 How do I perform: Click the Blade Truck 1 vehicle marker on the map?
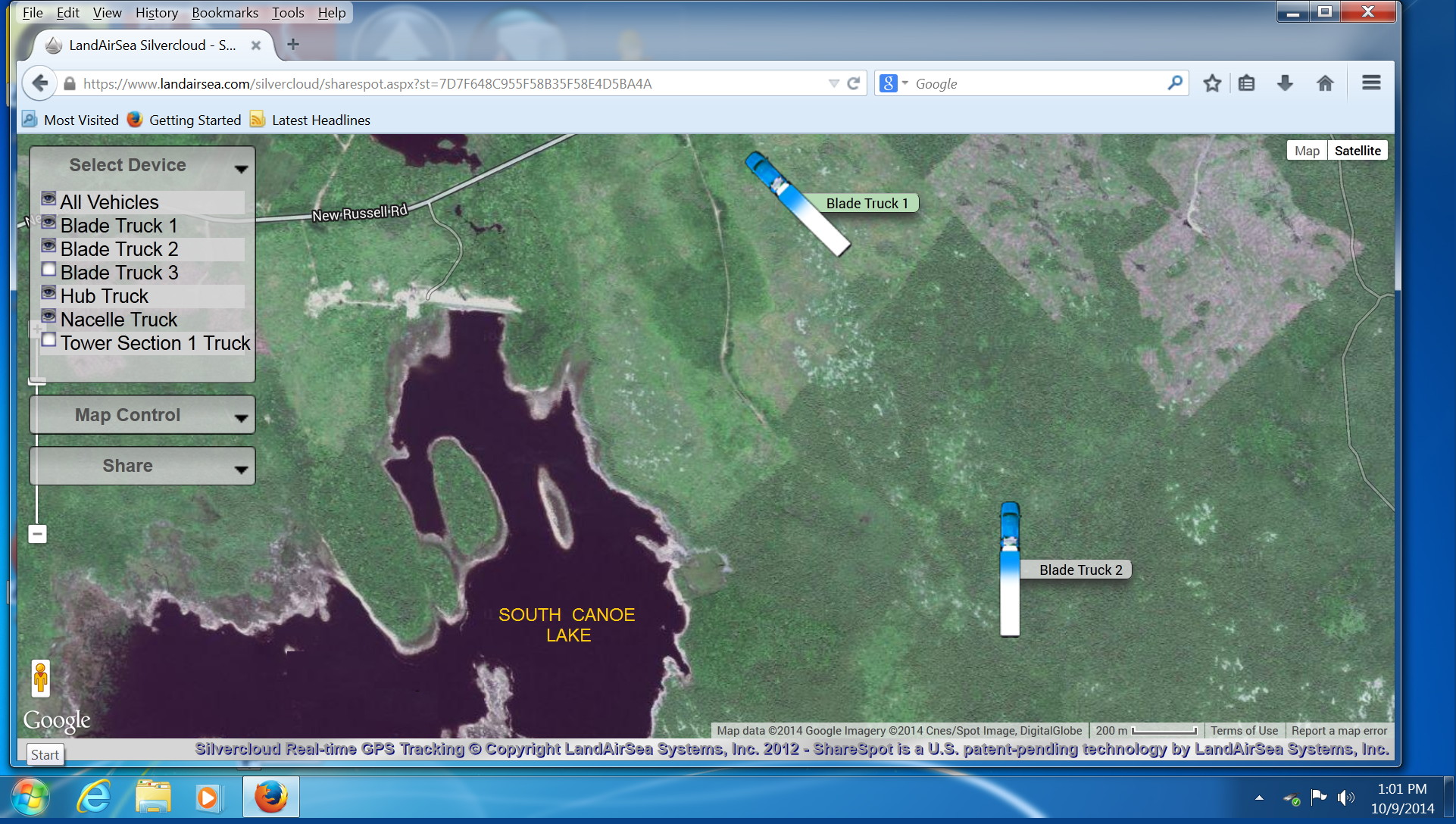point(797,203)
